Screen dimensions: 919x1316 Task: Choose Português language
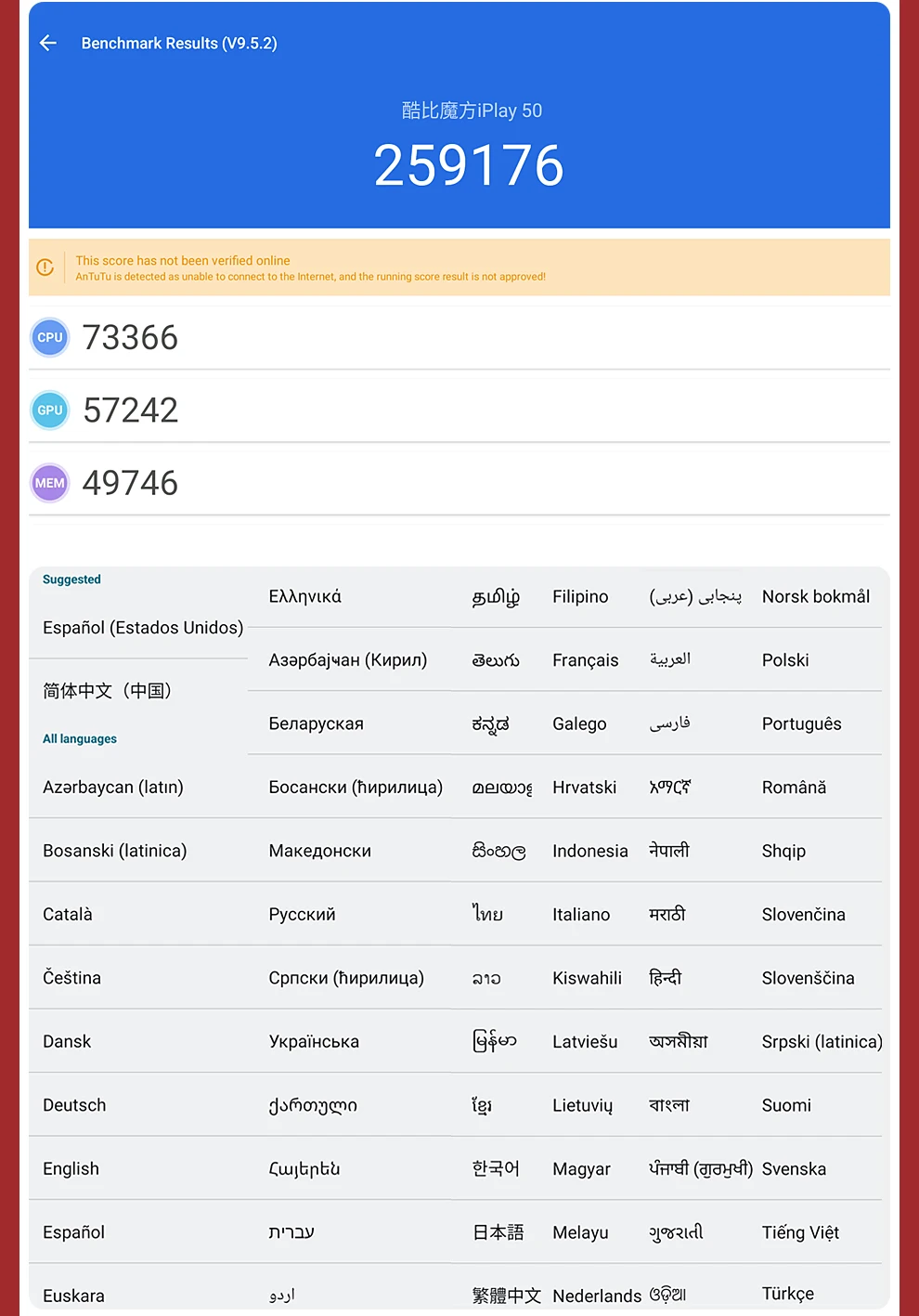(x=802, y=724)
